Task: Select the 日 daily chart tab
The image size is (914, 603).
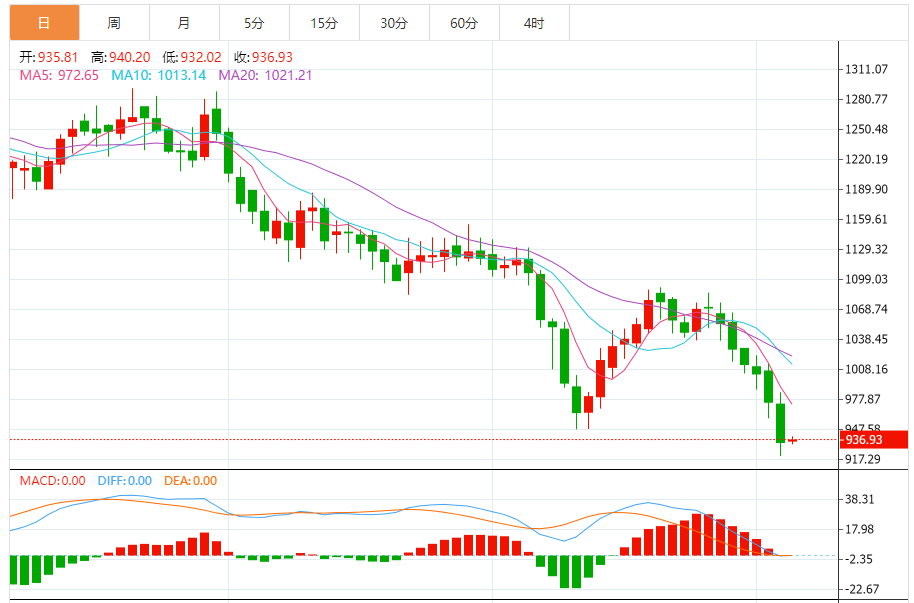Action: tap(44, 23)
